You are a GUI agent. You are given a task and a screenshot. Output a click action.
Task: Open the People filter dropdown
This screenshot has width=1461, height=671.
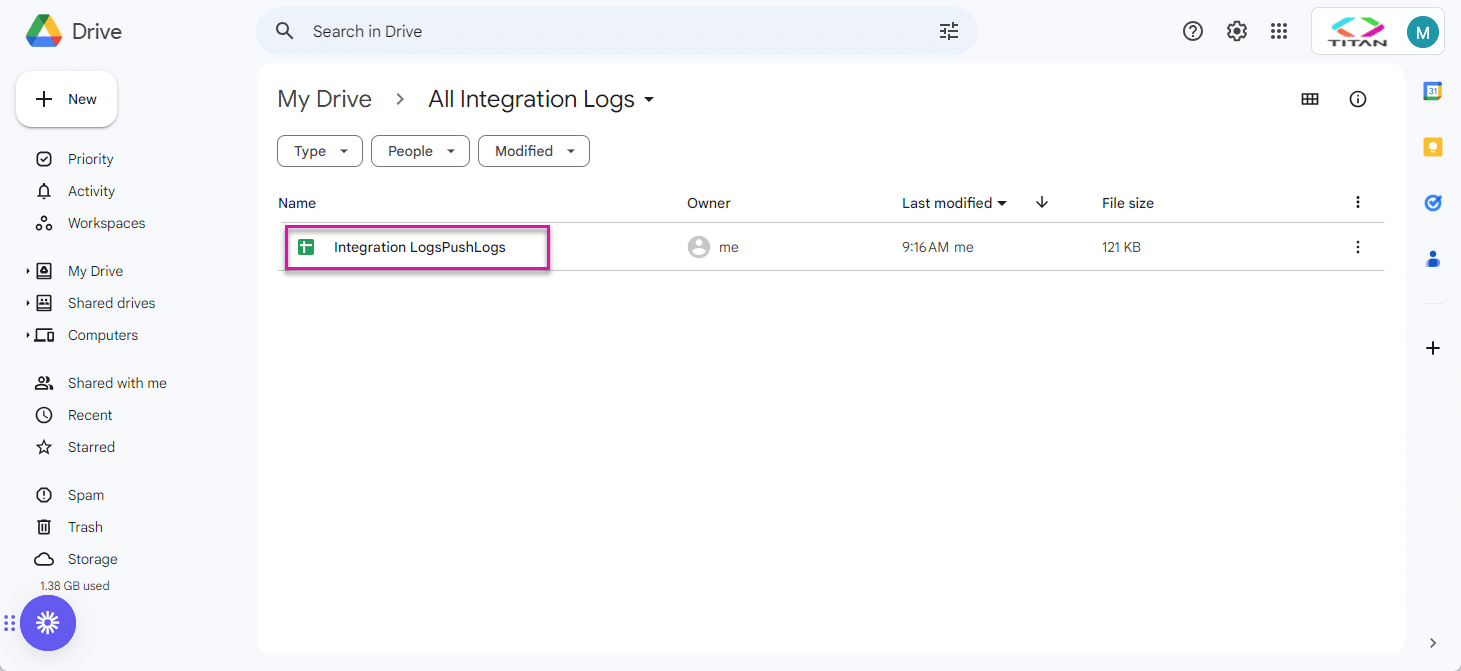[x=420, y=151]
